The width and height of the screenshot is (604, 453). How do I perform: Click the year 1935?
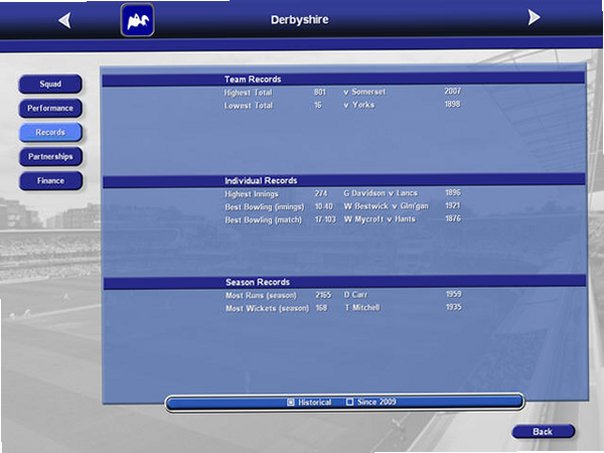tap(454, 307)
